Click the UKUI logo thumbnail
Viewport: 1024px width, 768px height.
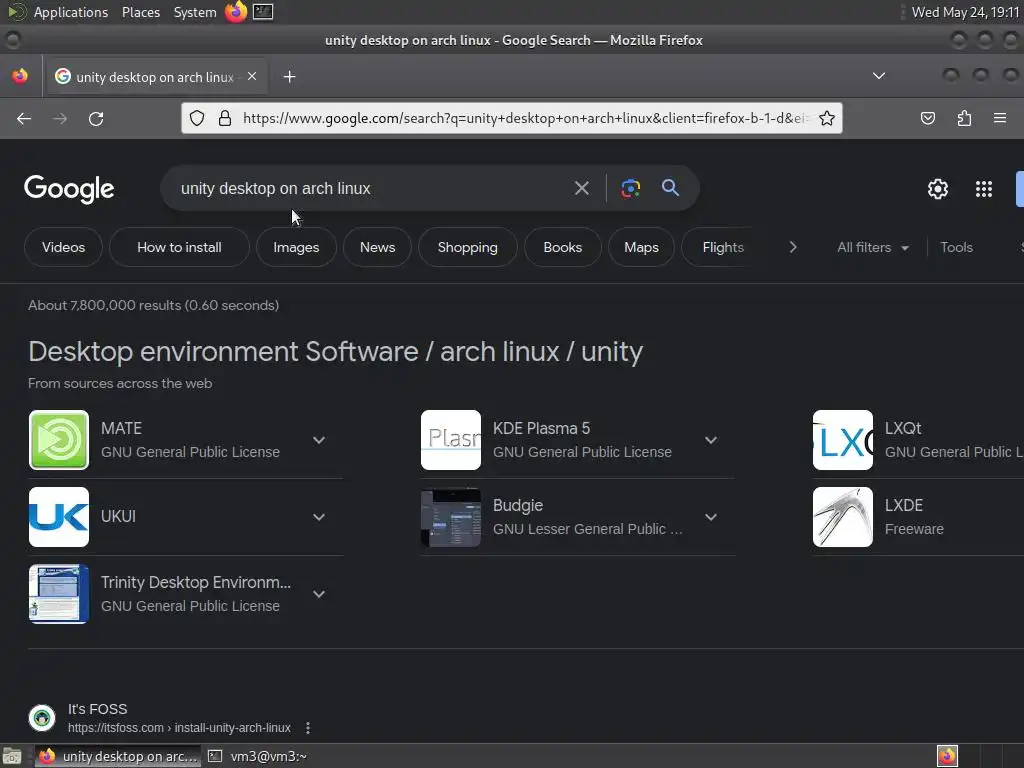59,517
